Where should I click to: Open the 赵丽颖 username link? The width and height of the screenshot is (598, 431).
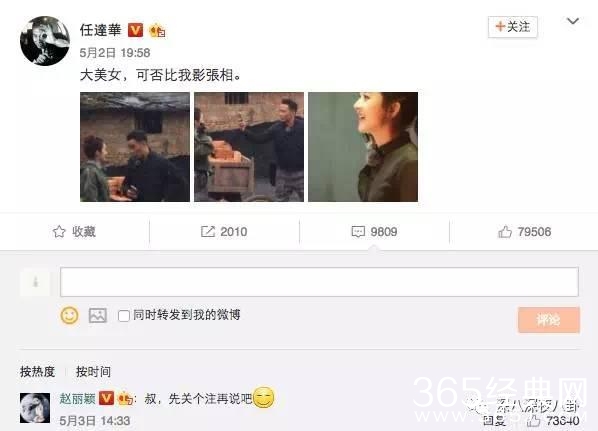point(77,399)
